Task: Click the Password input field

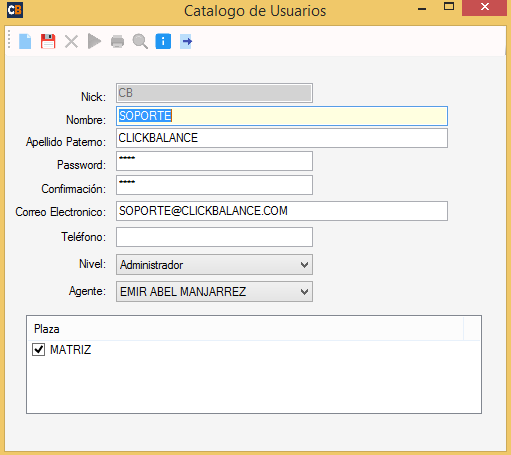Action: (x=214, y=161)
